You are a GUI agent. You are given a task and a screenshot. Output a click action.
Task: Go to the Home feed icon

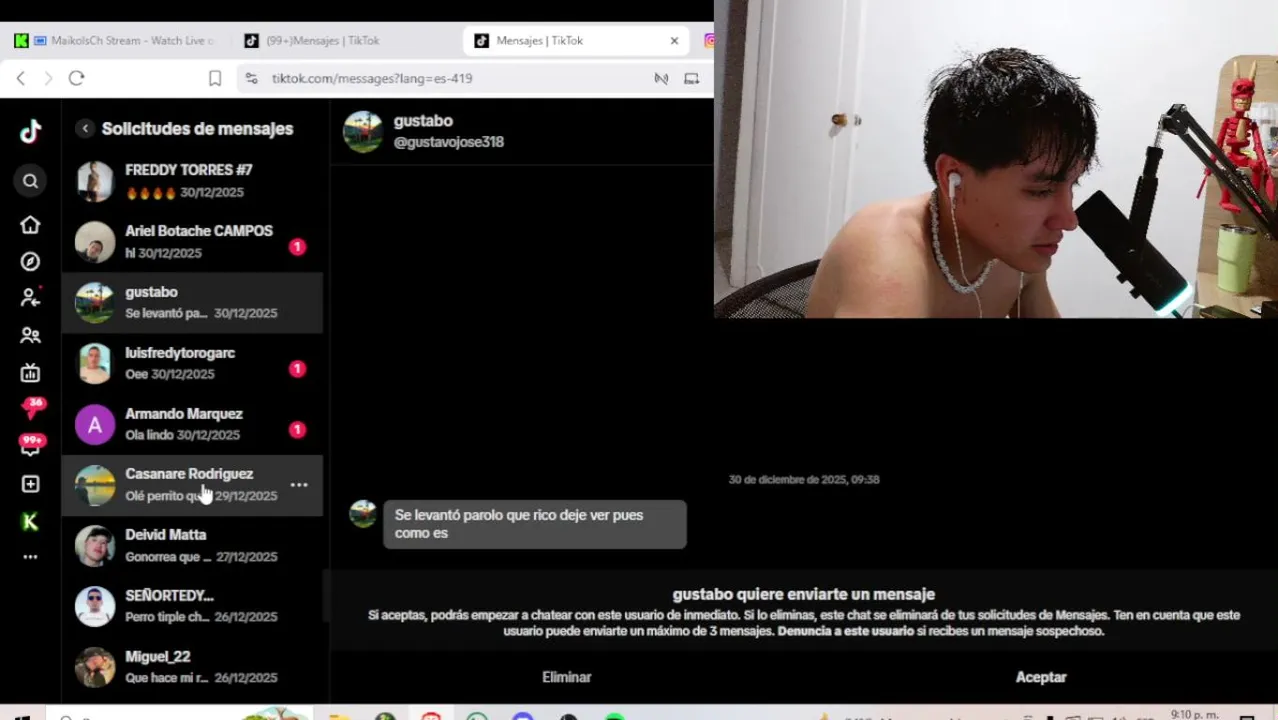point(30,225)
